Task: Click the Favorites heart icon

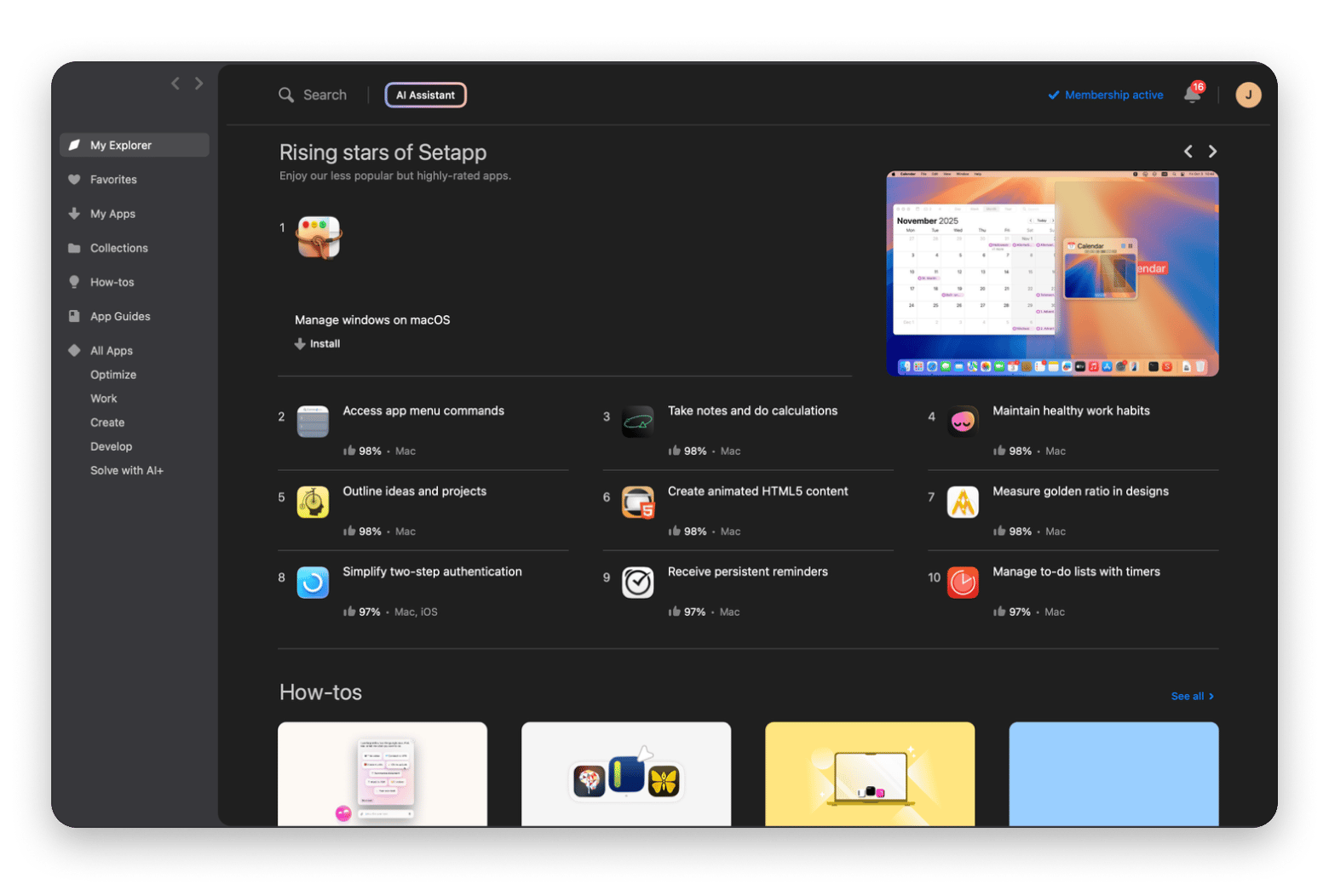Action: (x=74, y=180)
